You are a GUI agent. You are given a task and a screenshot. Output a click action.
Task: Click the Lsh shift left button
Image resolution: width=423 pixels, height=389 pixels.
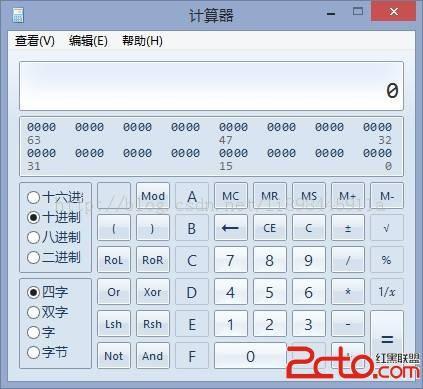tap(114, 324)
